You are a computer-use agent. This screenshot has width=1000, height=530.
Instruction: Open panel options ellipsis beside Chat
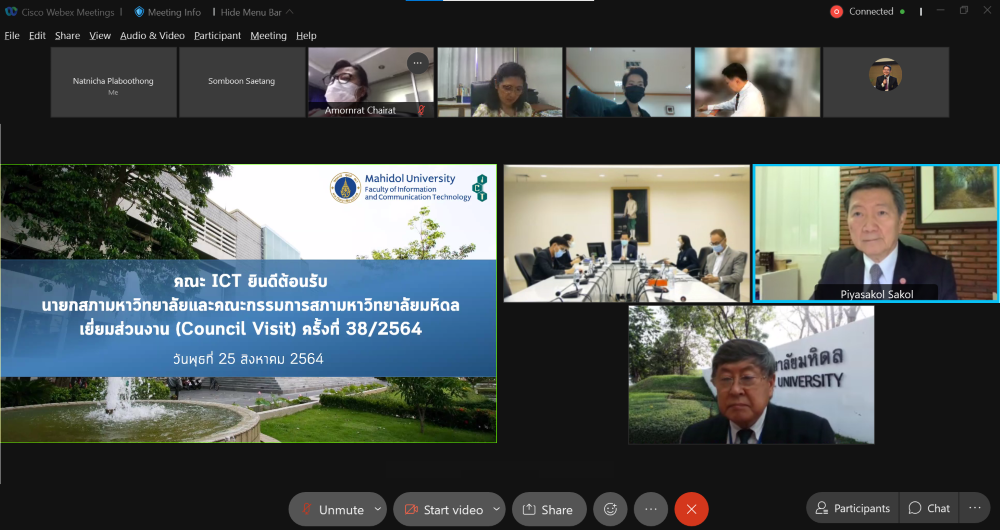975,508
